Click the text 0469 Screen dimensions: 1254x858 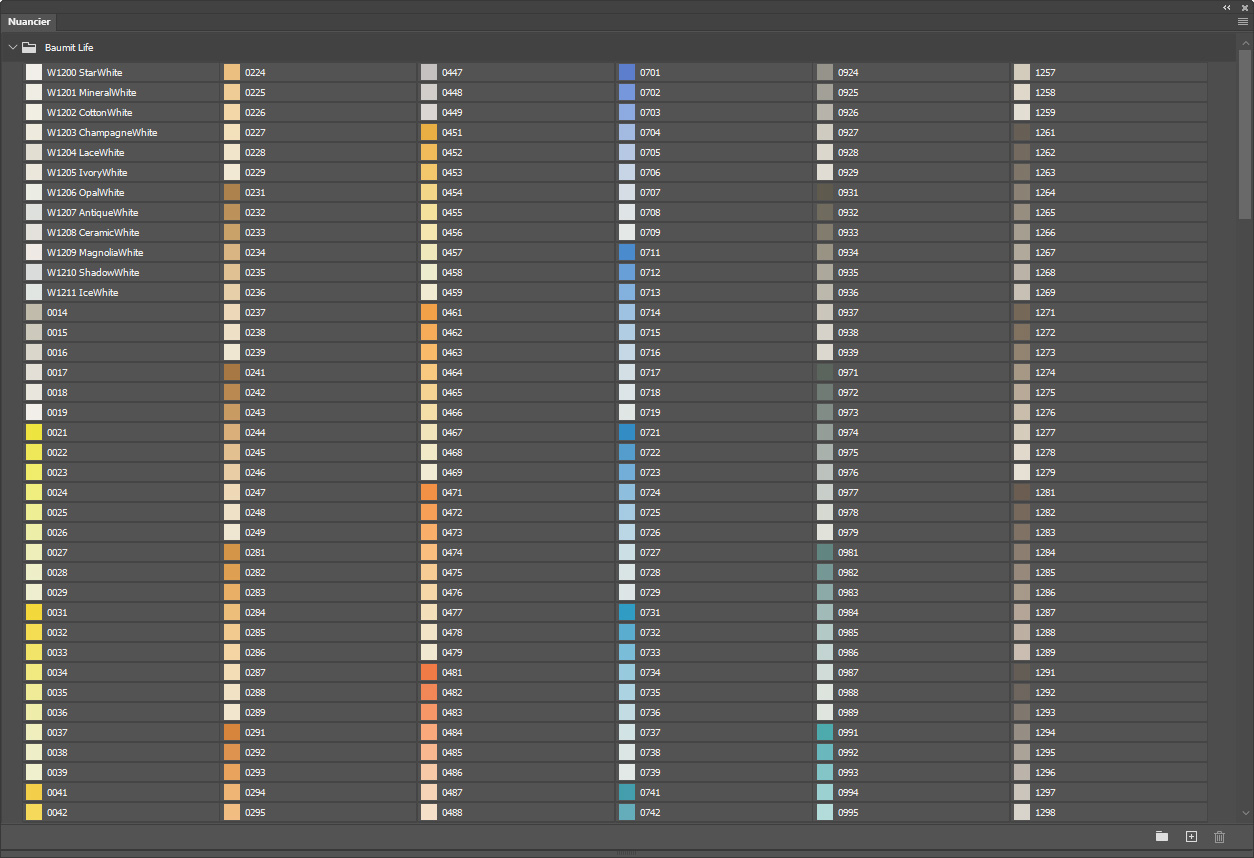[x=452, y=472]
